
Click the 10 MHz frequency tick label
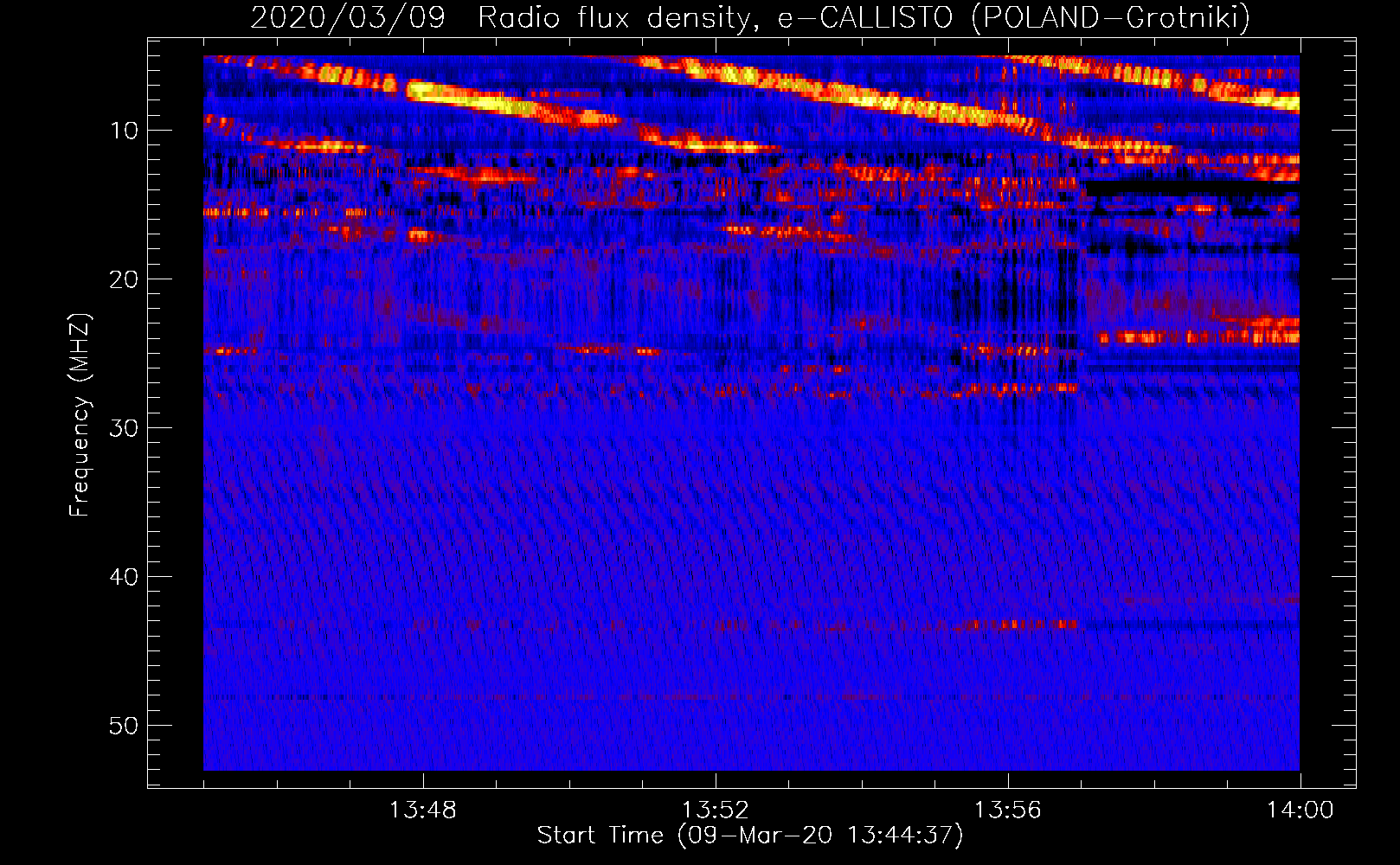[125, 131]
